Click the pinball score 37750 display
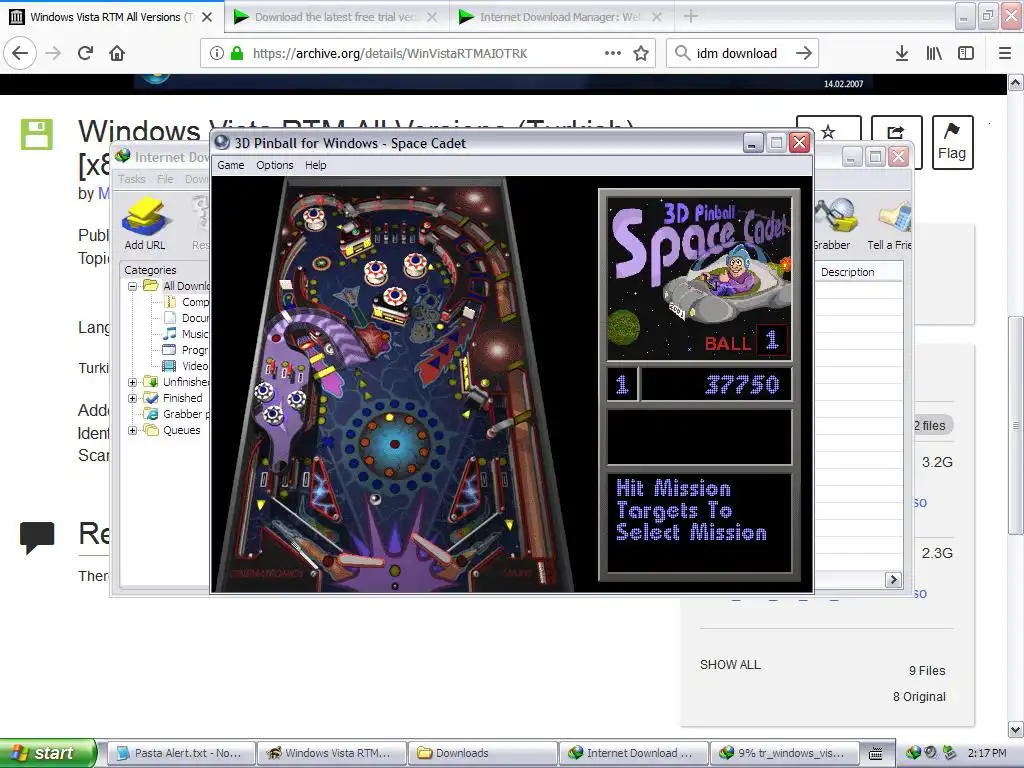 [x=716, y=384]
